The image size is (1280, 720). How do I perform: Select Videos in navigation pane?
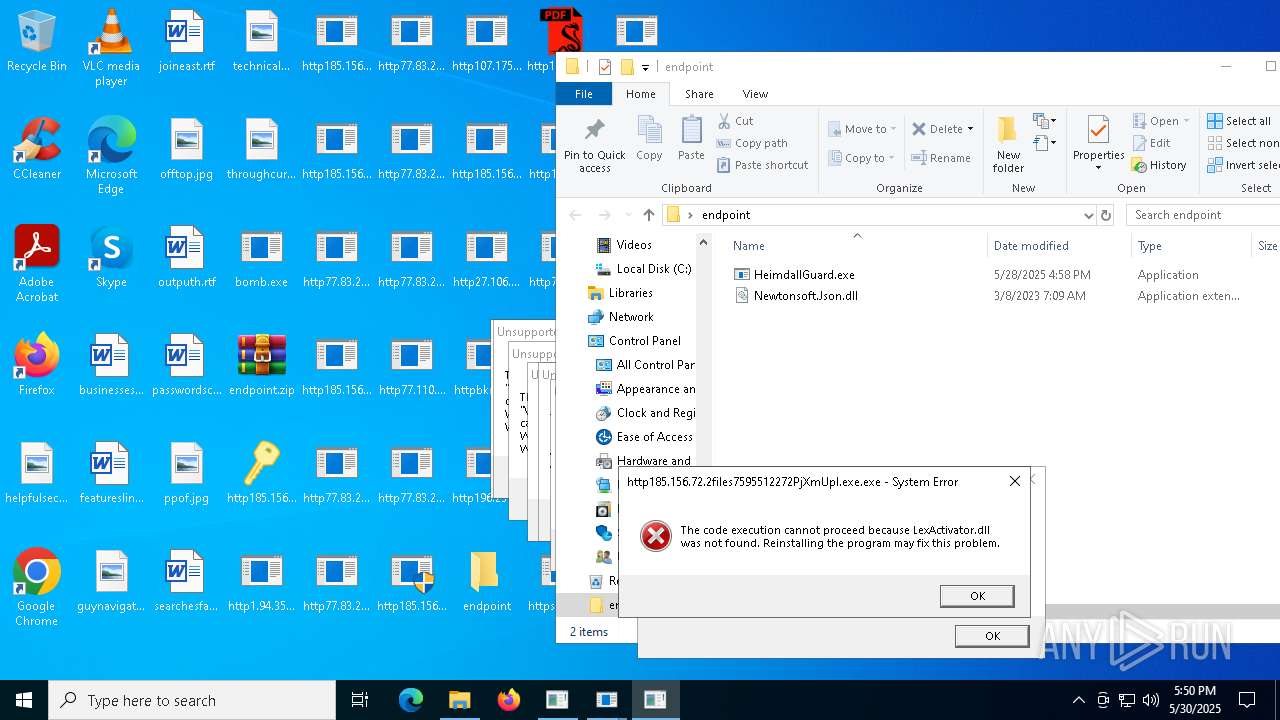(624, 245)
